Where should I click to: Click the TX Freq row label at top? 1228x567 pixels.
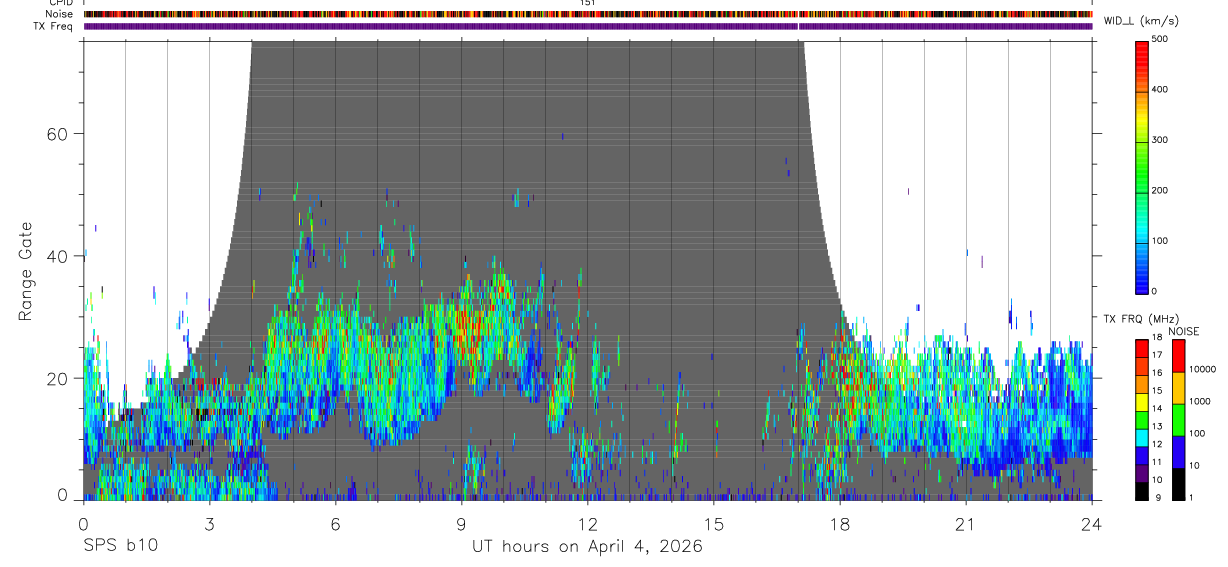[x=56, y=26]
